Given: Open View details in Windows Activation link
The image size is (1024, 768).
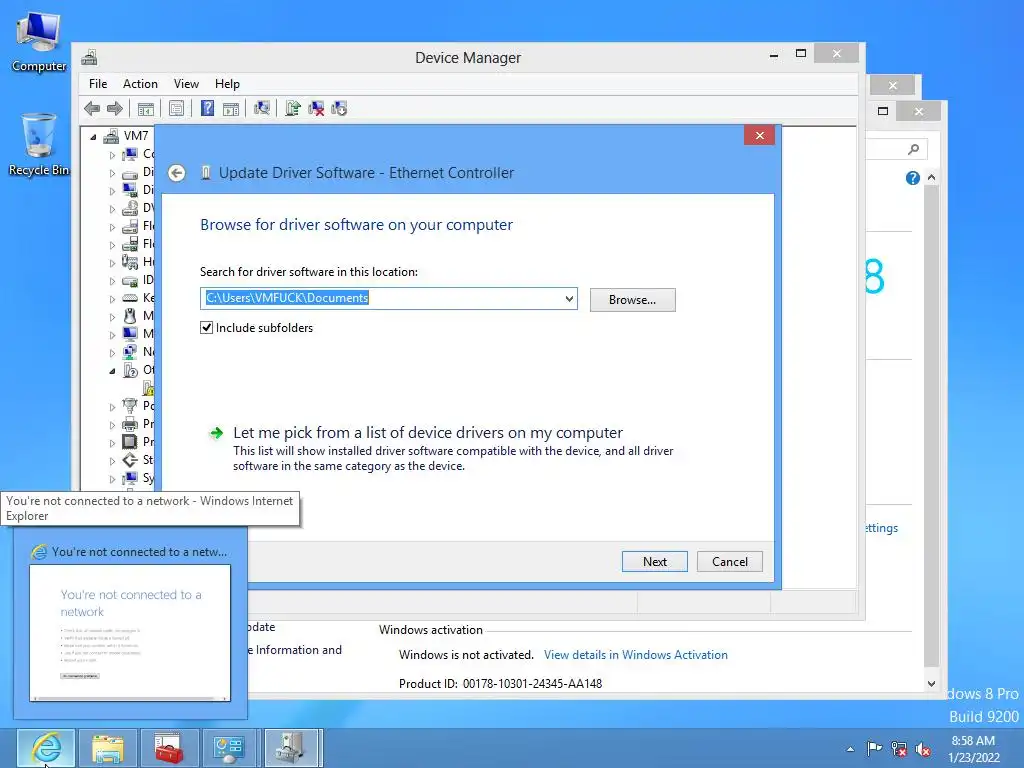Looking at the screenshot, I should [635, 655].
